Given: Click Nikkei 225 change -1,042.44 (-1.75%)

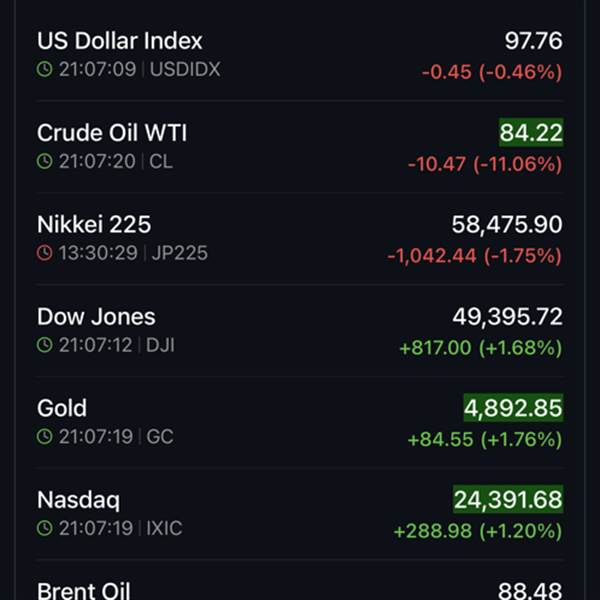Looking at the screenshot, I should [474, 256].
